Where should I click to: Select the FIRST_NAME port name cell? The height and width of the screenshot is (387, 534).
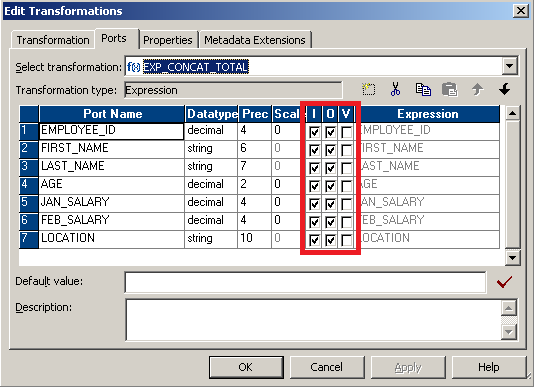(112, 149)
